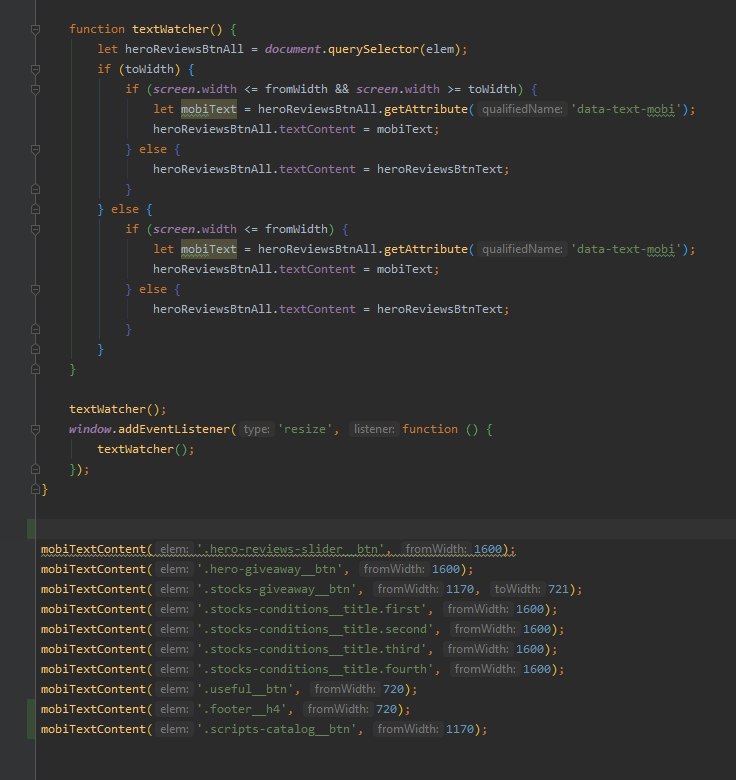Click the '.footer__h4' selector string

[242, 709]
